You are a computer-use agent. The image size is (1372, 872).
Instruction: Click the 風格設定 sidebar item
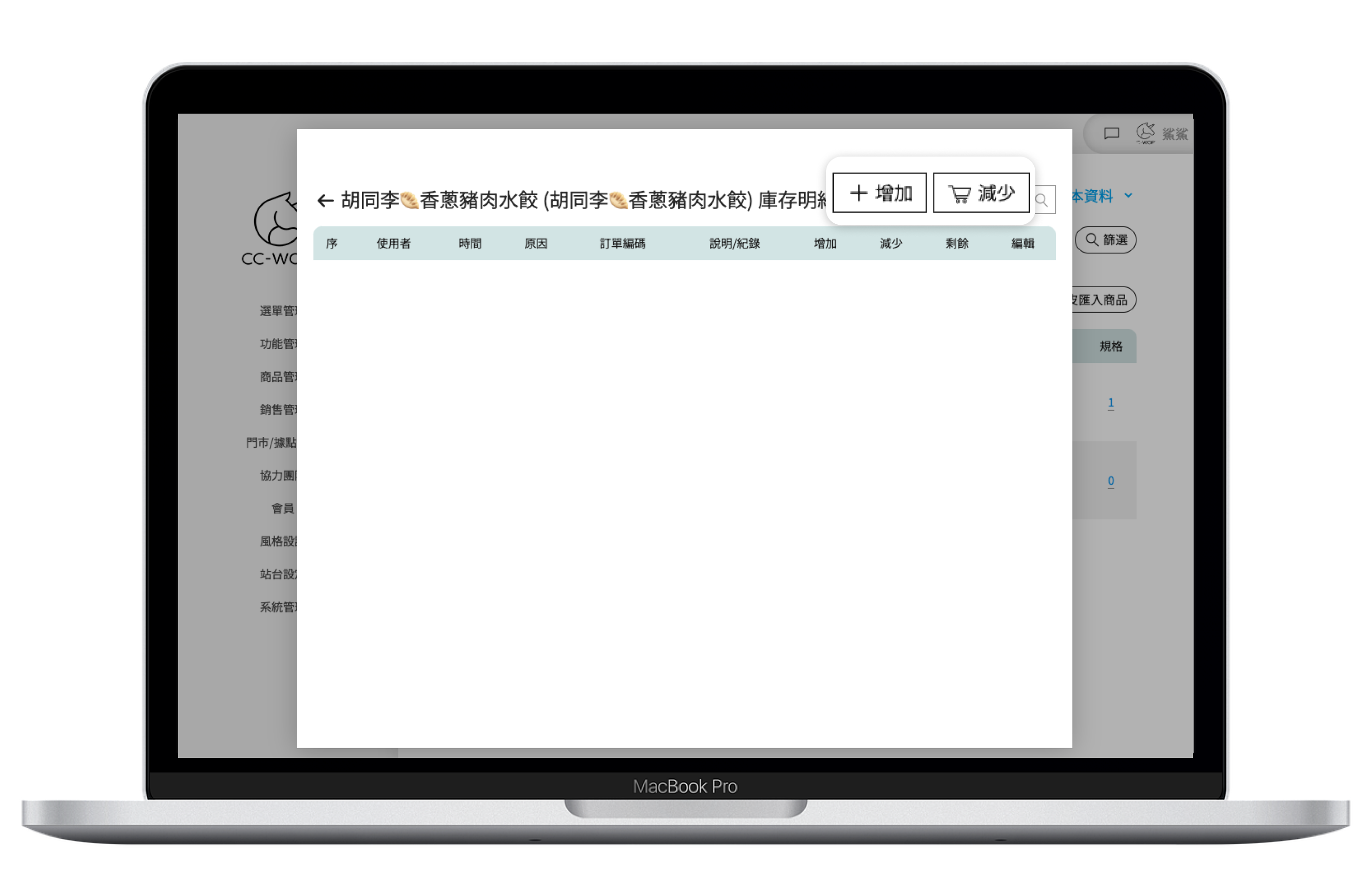tap(278, 541)
